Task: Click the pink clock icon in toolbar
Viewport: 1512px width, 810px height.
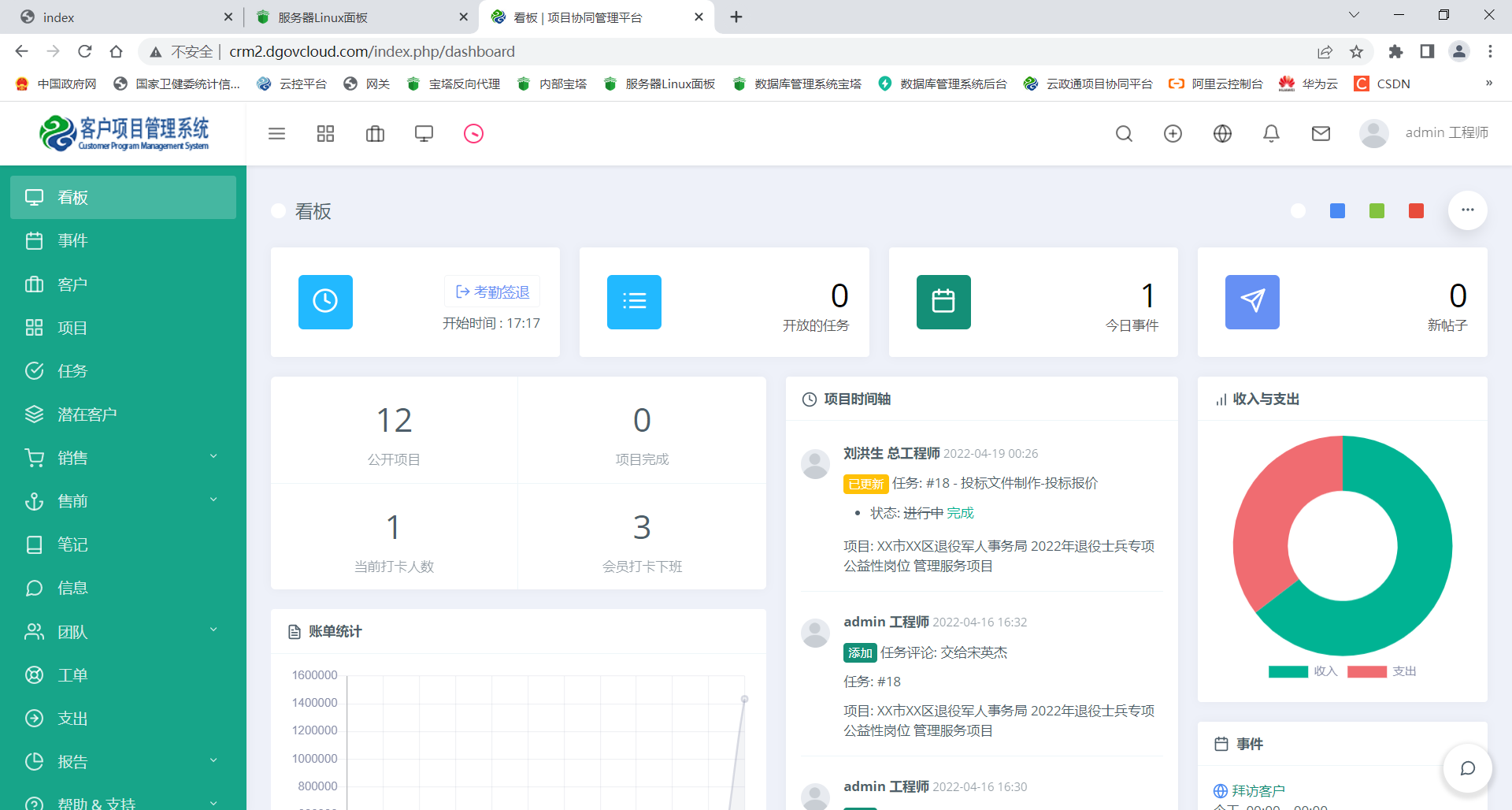Action: (x=473, y=134)
